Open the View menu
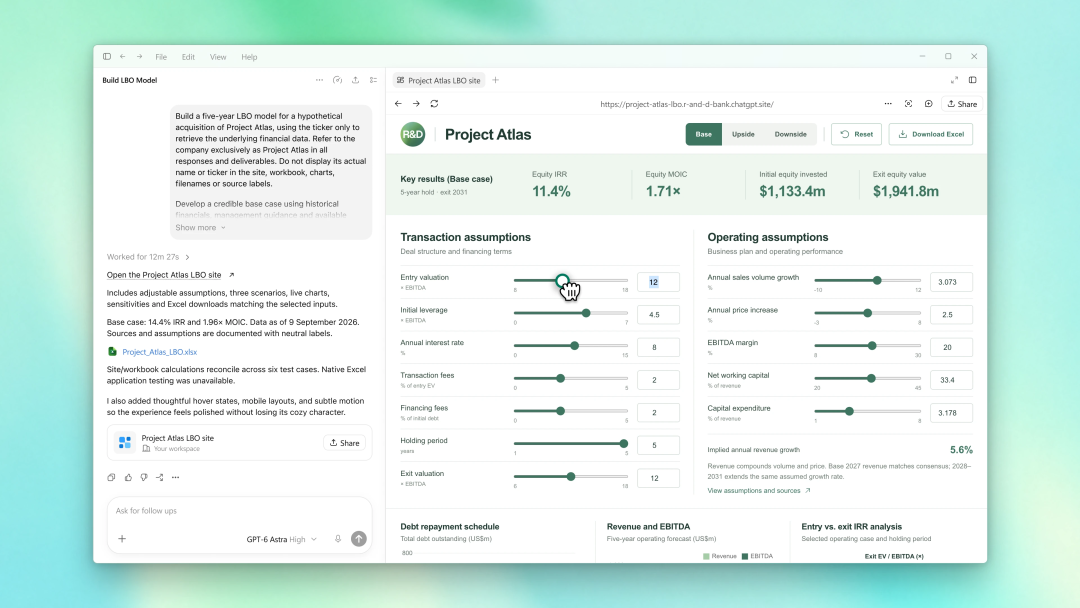 click(218, 57)
